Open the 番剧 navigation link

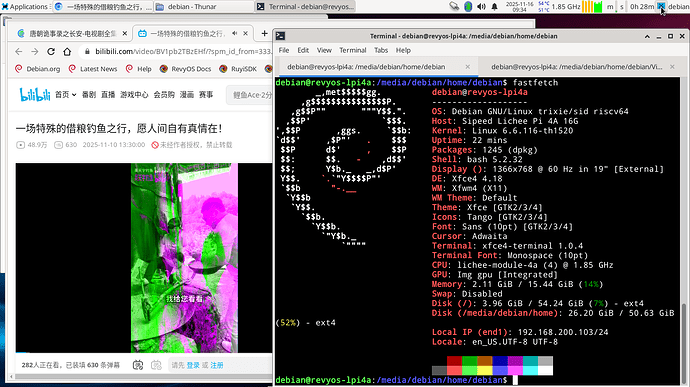click(89, 95)
